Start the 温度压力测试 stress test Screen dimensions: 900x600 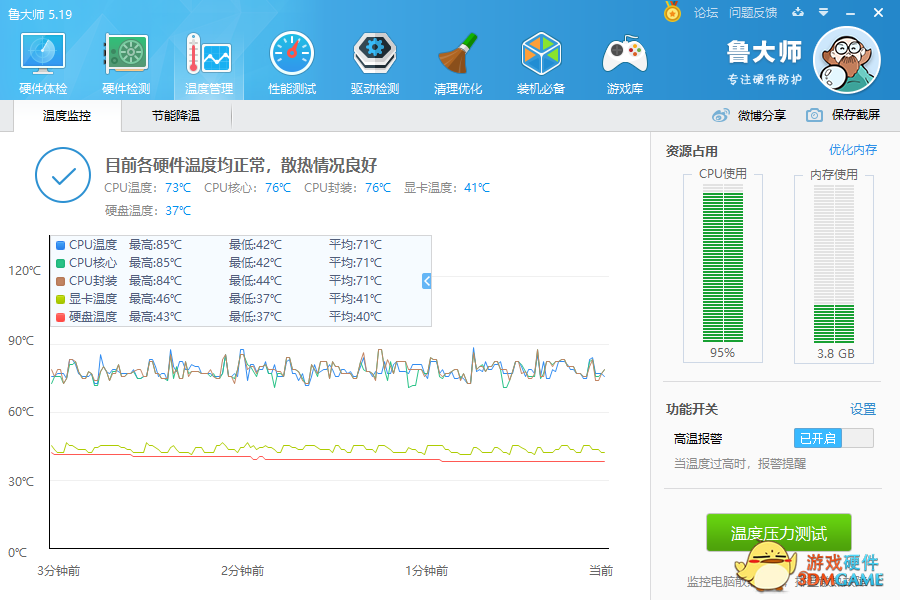(x=779, y=533)
